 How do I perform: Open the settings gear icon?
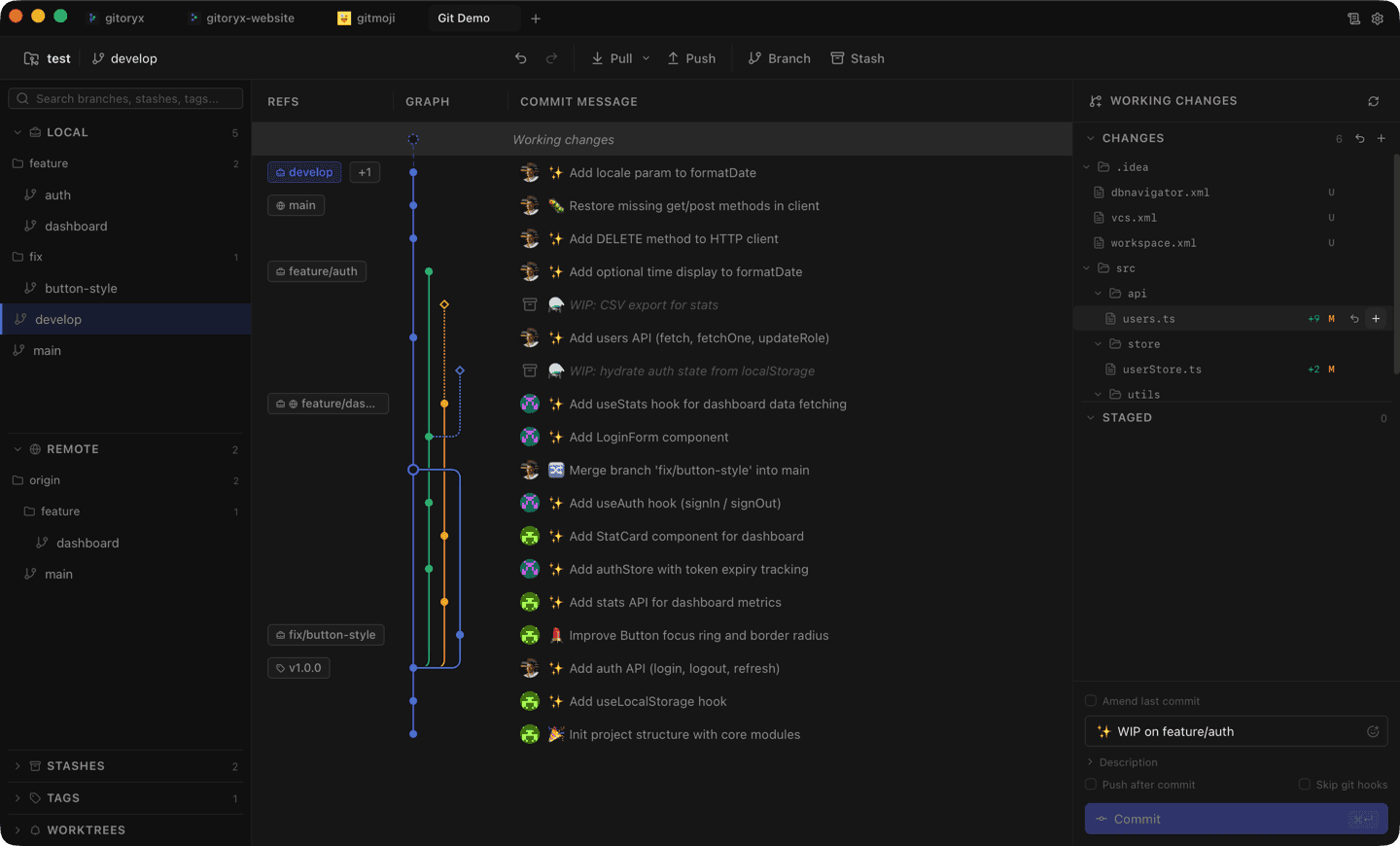[1378, 18]
